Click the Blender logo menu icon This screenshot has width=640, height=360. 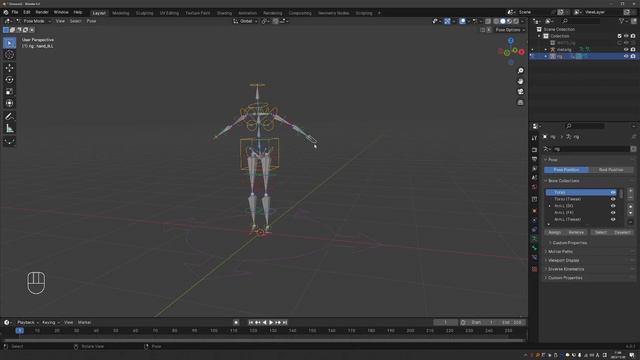(6, 12)
